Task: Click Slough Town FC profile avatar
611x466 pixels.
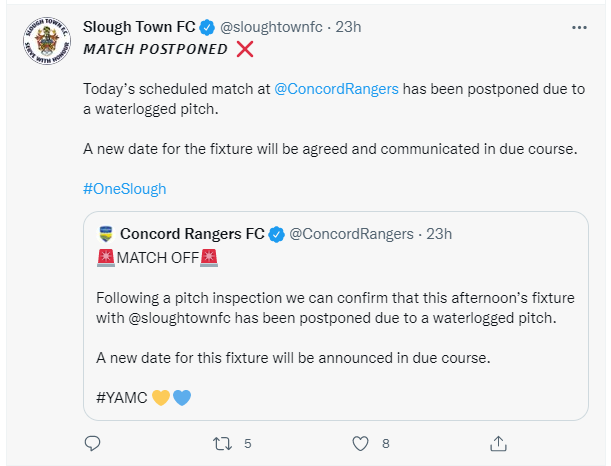Action: 47,41
